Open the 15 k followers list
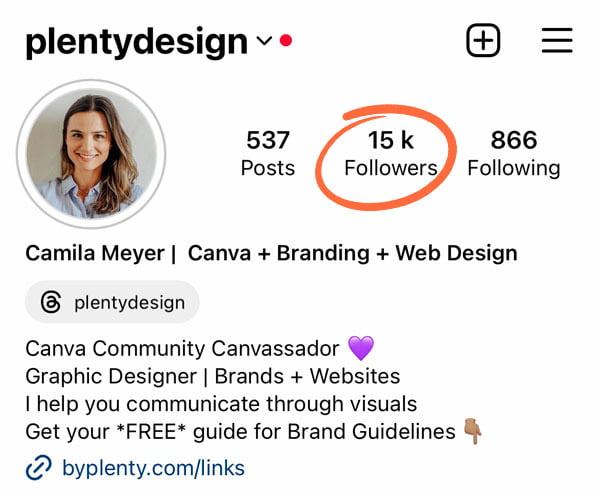This screenshot has height=496, width=600. point(391,153)
